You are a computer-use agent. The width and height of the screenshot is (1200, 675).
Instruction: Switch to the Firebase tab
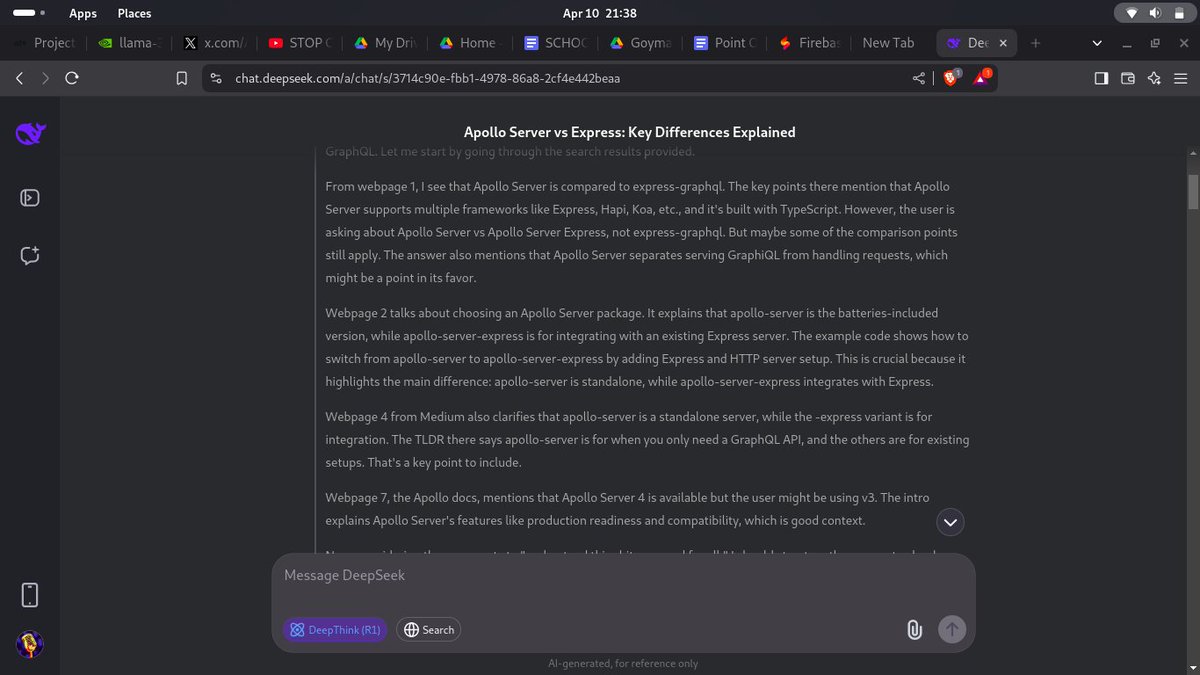point(810,43)
